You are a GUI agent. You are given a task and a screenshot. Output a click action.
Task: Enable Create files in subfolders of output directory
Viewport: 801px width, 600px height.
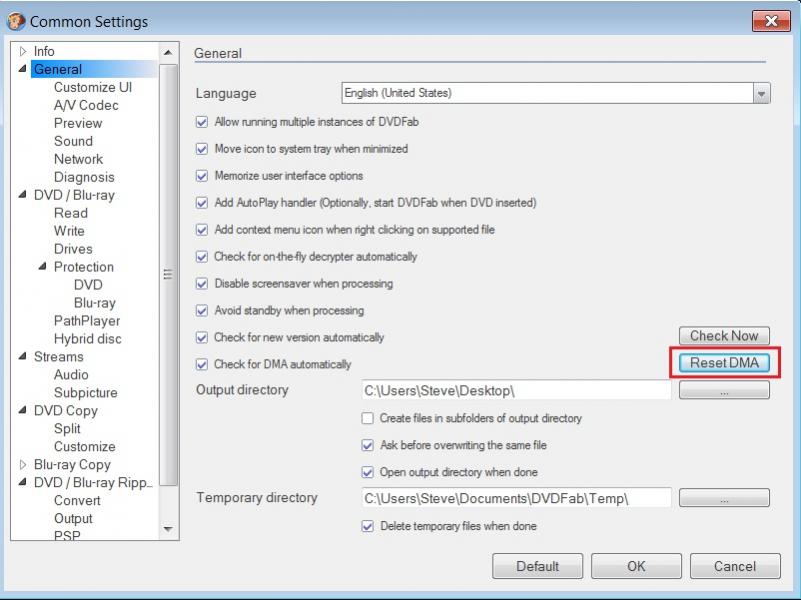tap(367, 418)
